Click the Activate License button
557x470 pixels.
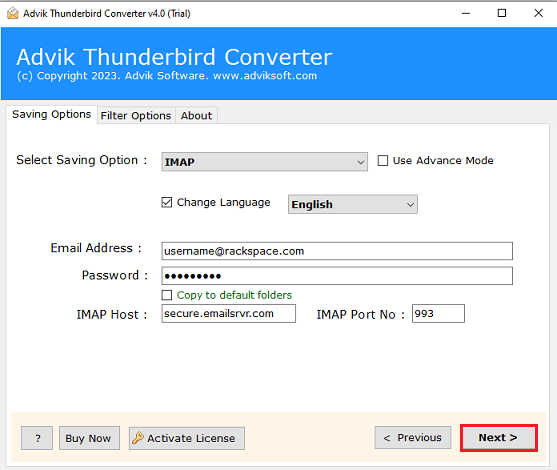coord(186,438)
